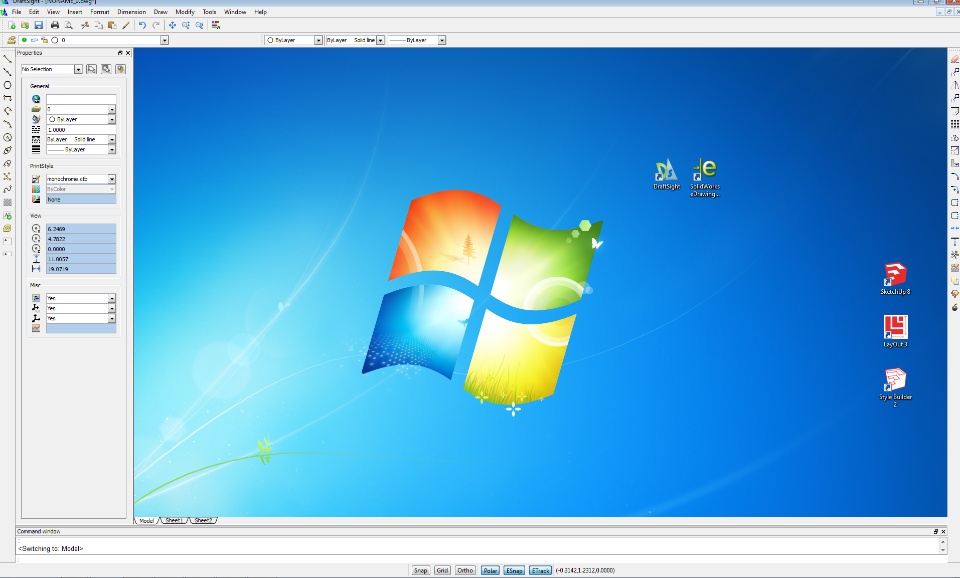Viewport: 960px width, 578px height.
Task: Open the Solid line style dropdown in toolbar
Action: click(x=380, y=40)
